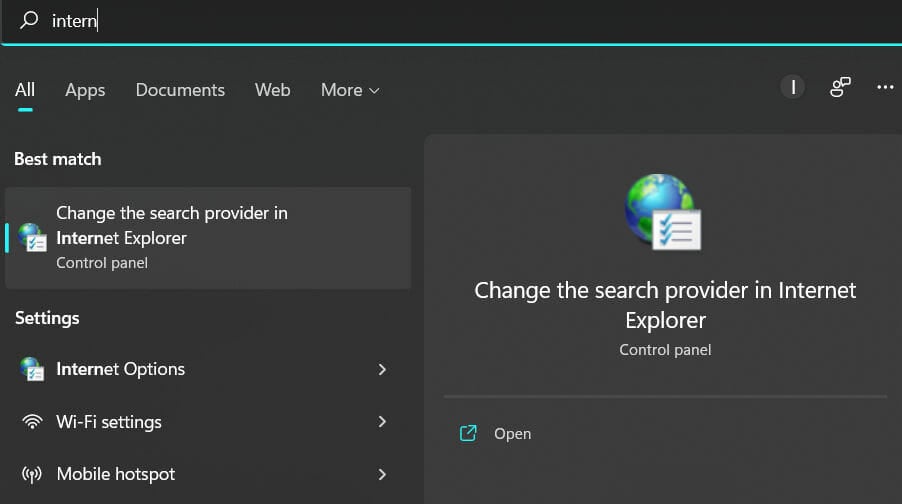Open the More dropdown
Screen dimensions: 902x504
350,90
